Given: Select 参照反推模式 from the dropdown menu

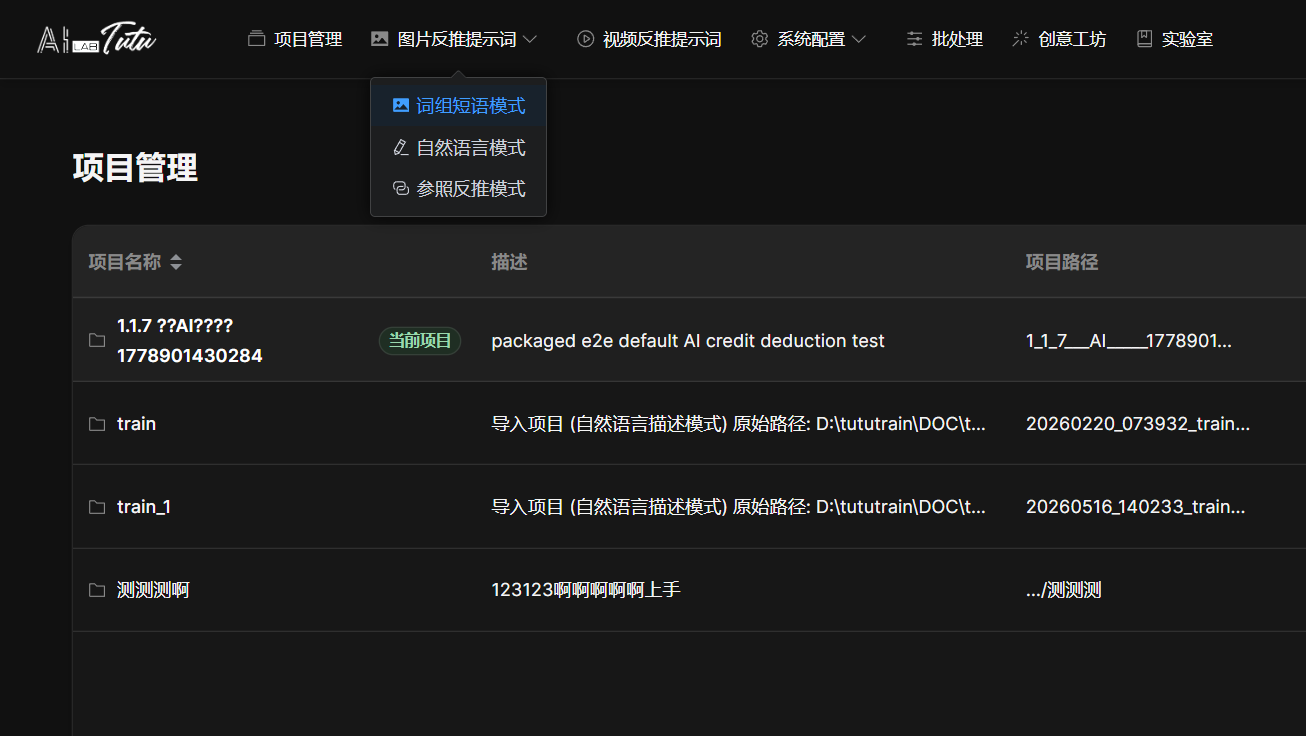Looking at the screenshot, I should (x=458, y=188).
